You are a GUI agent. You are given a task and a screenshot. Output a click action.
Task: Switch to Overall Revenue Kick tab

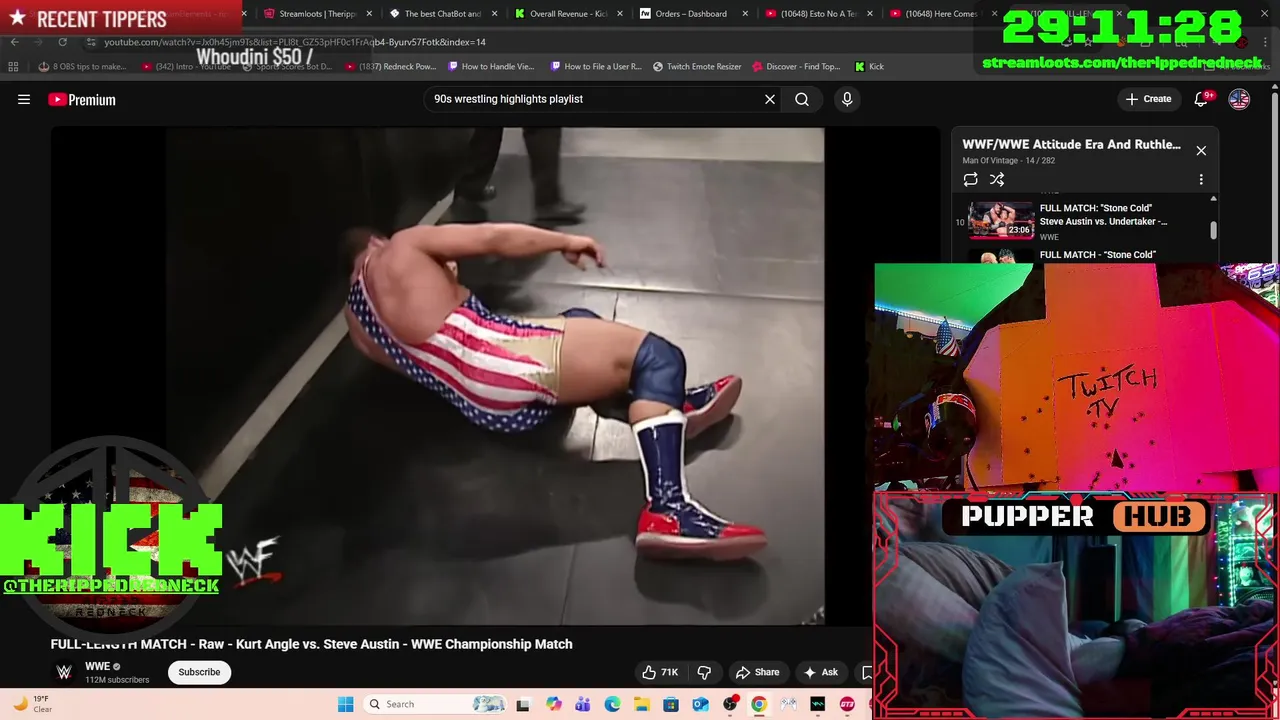tap(568, 14)
